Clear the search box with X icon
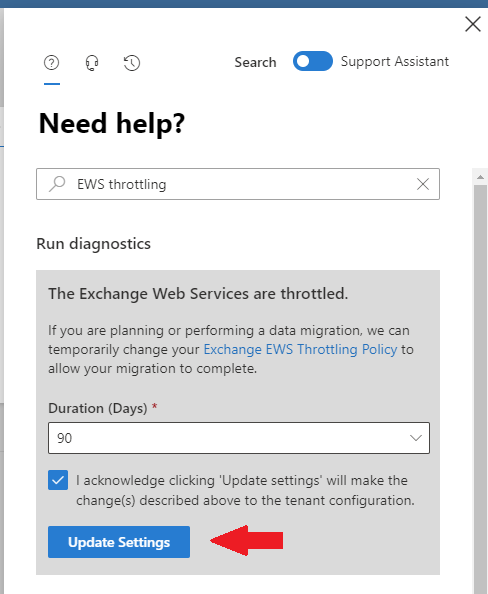 (423, 184)
